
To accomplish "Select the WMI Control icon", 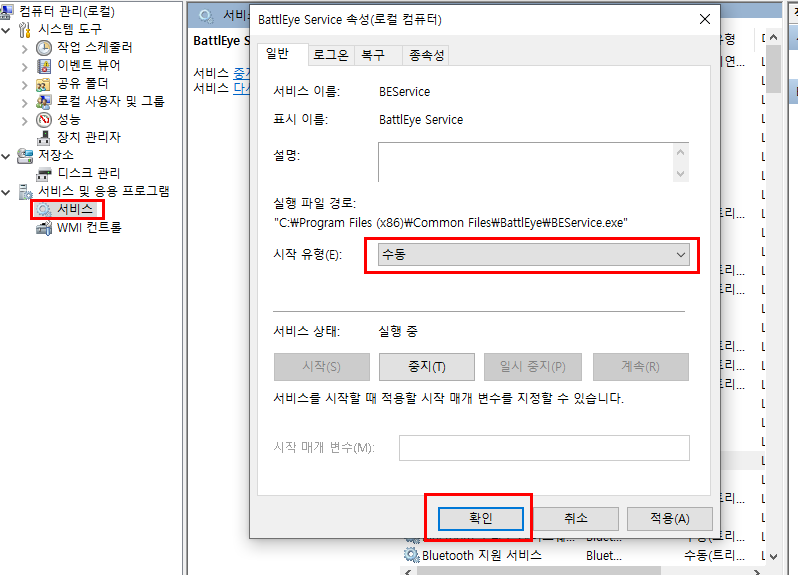I will (x=44, y=227).
